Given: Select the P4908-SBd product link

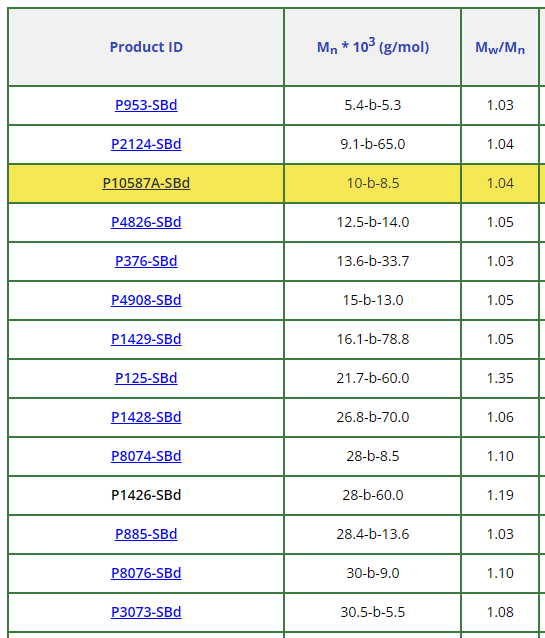Looking at the screenshot, I should click(x=146, y=300).
